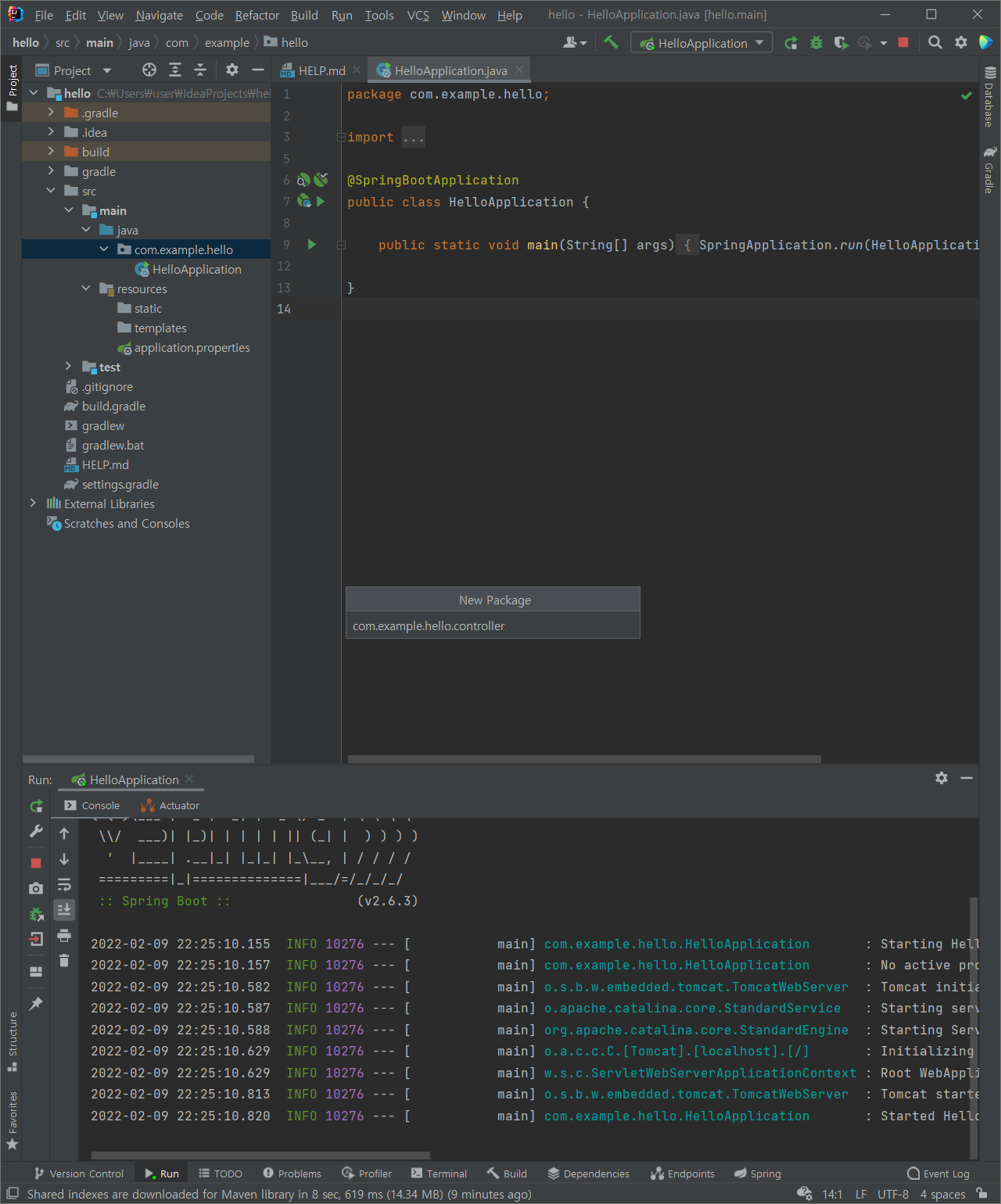Click the Build project hammer icon

click(611, 42)
